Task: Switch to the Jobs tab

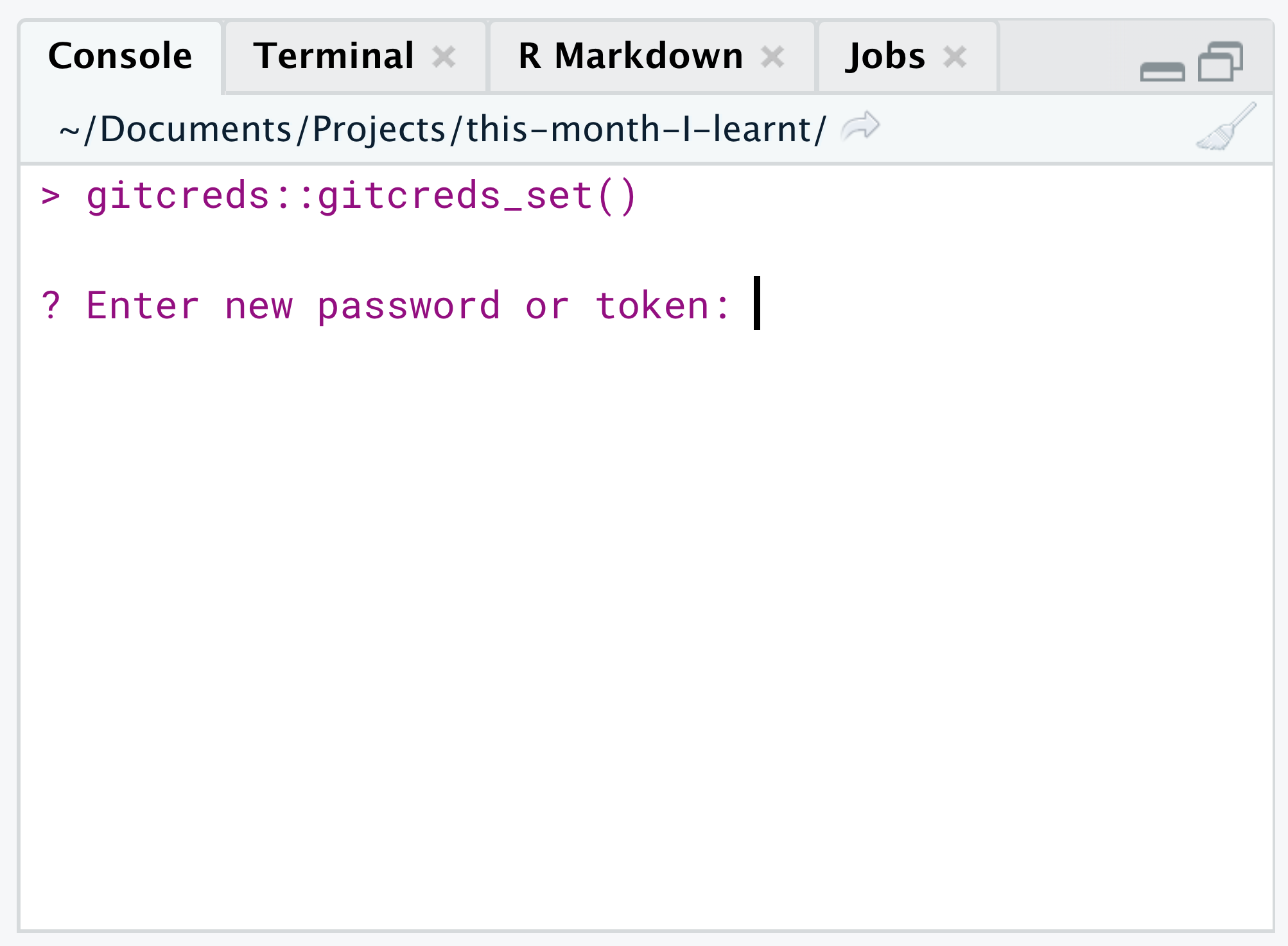Action: 886,56
